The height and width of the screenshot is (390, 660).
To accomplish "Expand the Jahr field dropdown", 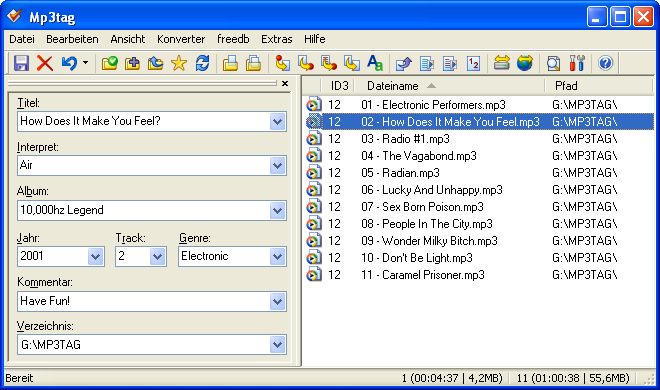I will click(x=96, y=256).
